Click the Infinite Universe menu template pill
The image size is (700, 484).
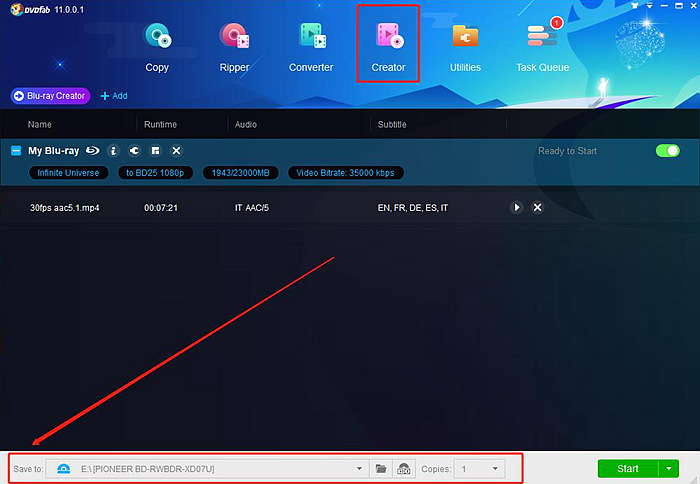[x=68, y=173]
